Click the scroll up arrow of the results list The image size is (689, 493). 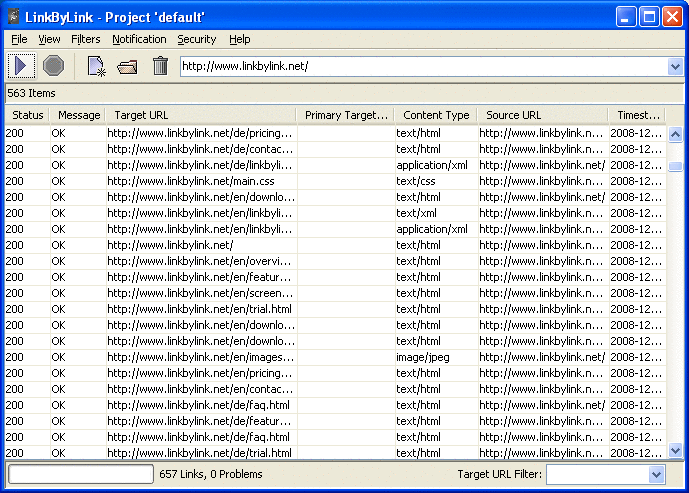click(675, 134)
